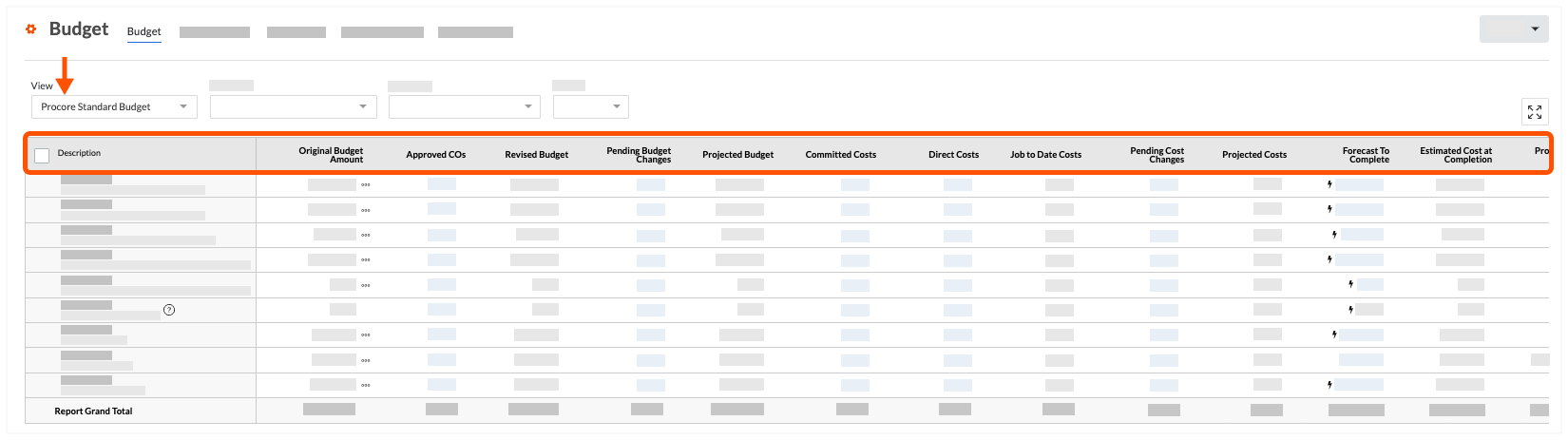Open the fullscreen expand icon above the table
The width and height of the screenshot is (1568, 440).
pos(1534,112)
